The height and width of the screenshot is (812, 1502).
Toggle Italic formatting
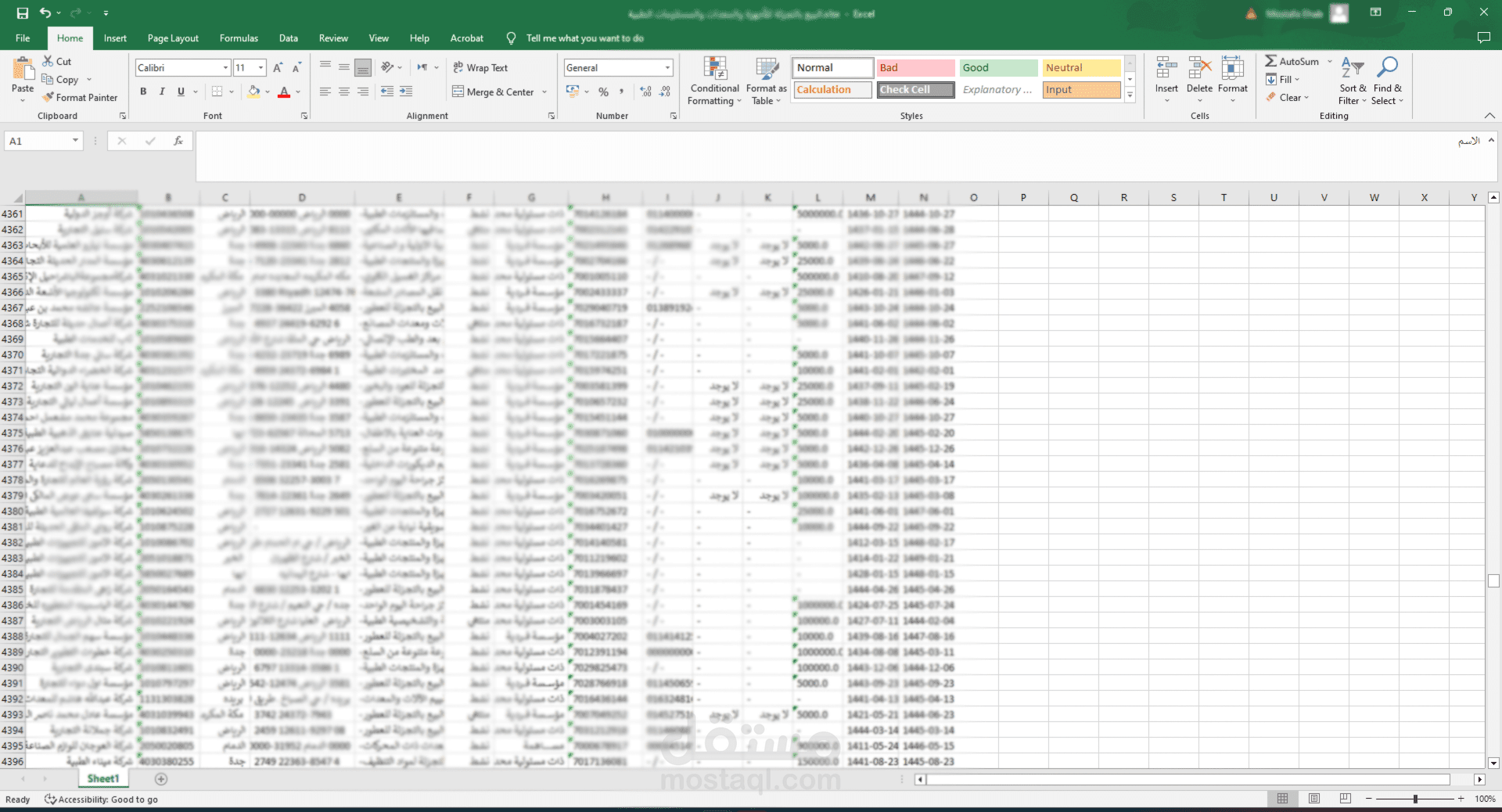click(162, 92)
